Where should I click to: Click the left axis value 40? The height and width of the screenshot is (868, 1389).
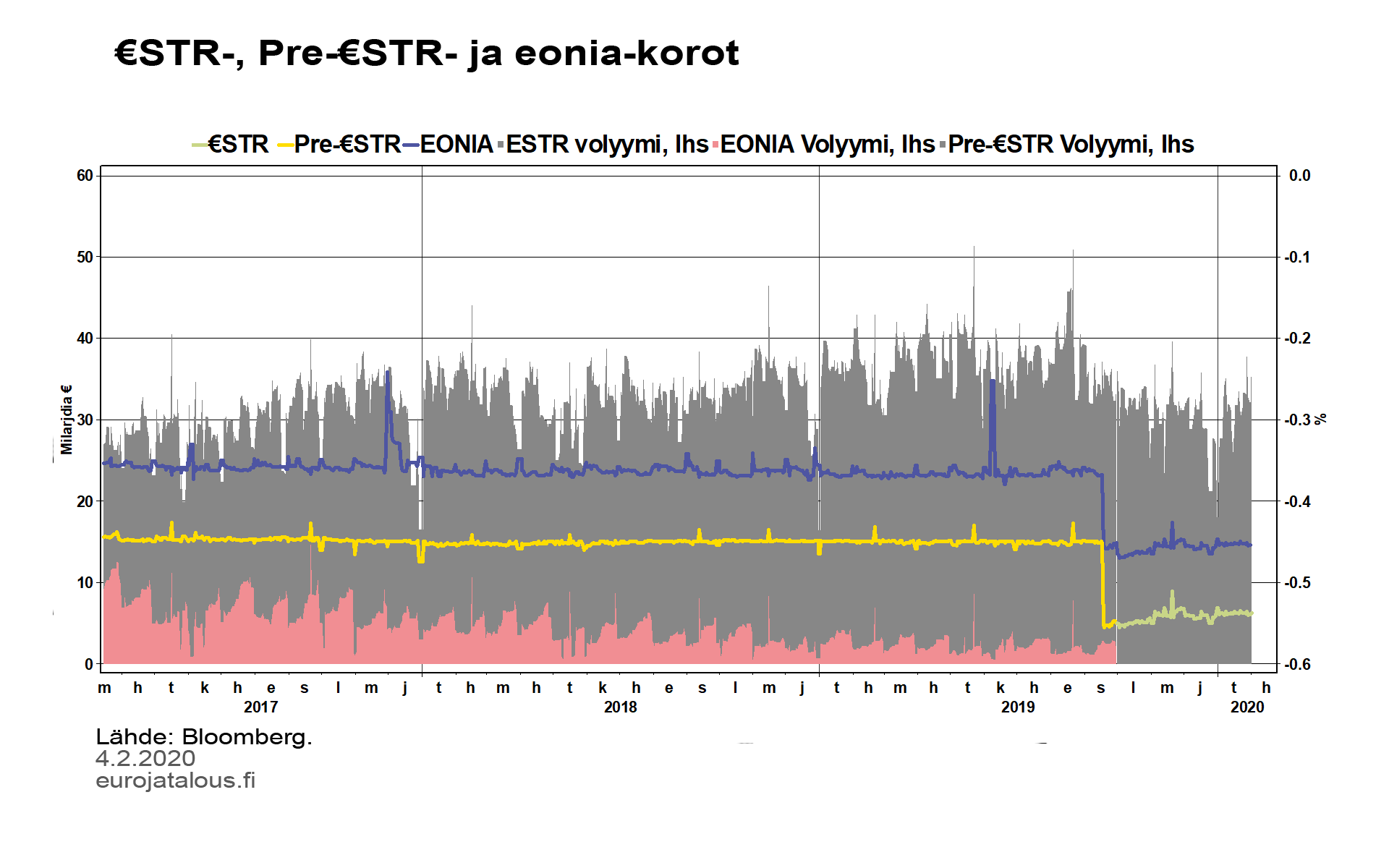[x=85, y=339]
